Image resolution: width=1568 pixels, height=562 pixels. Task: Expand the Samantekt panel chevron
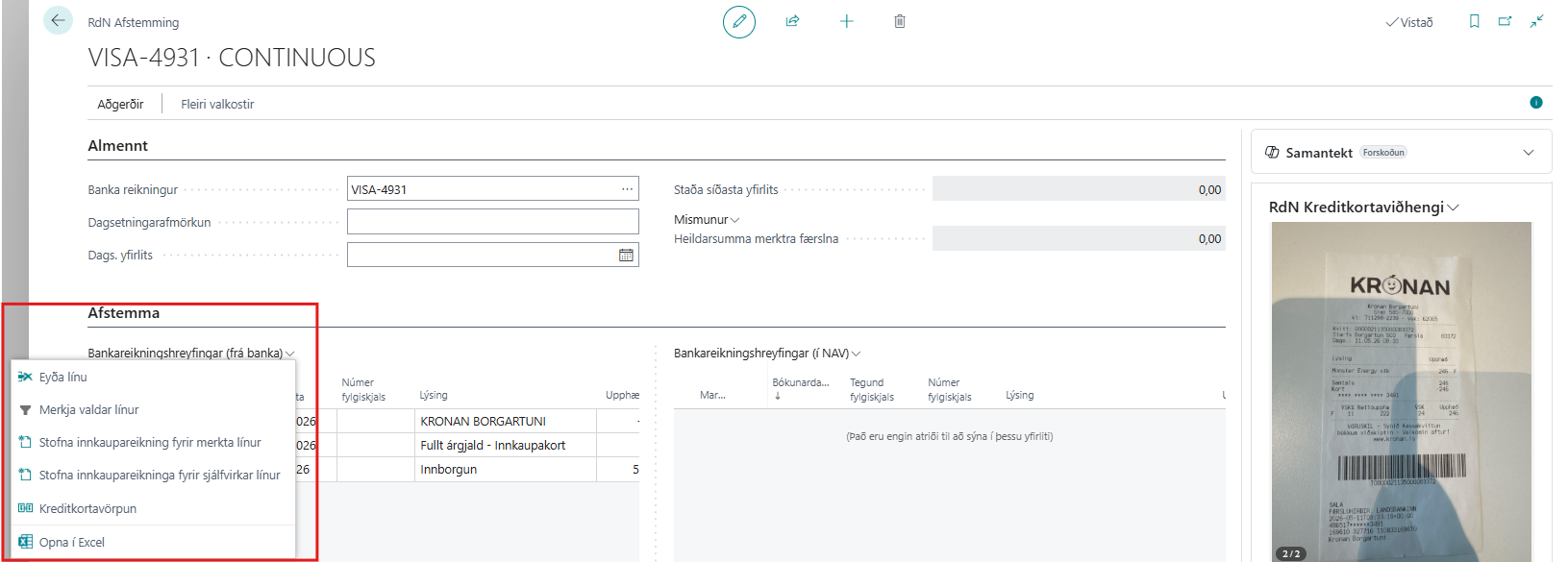[x=1529, y=153]
